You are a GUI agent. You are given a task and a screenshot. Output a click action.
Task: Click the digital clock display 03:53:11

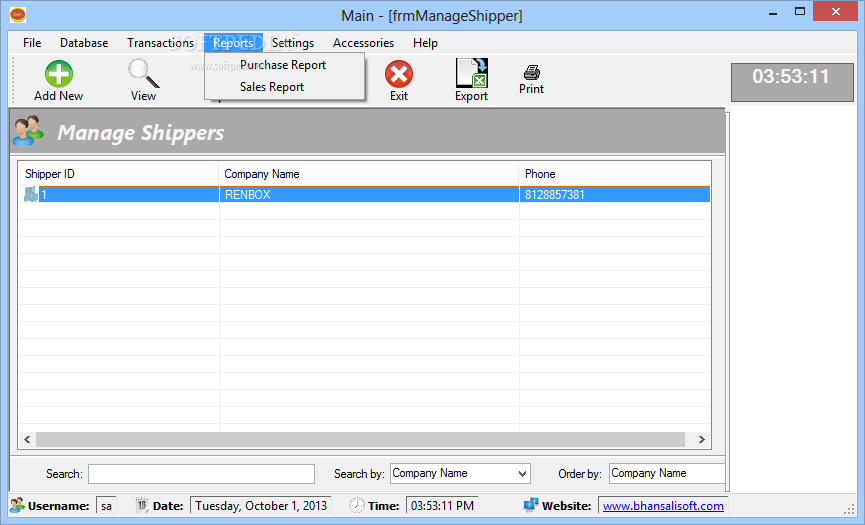pyautogui.click(x=792, y=82)
